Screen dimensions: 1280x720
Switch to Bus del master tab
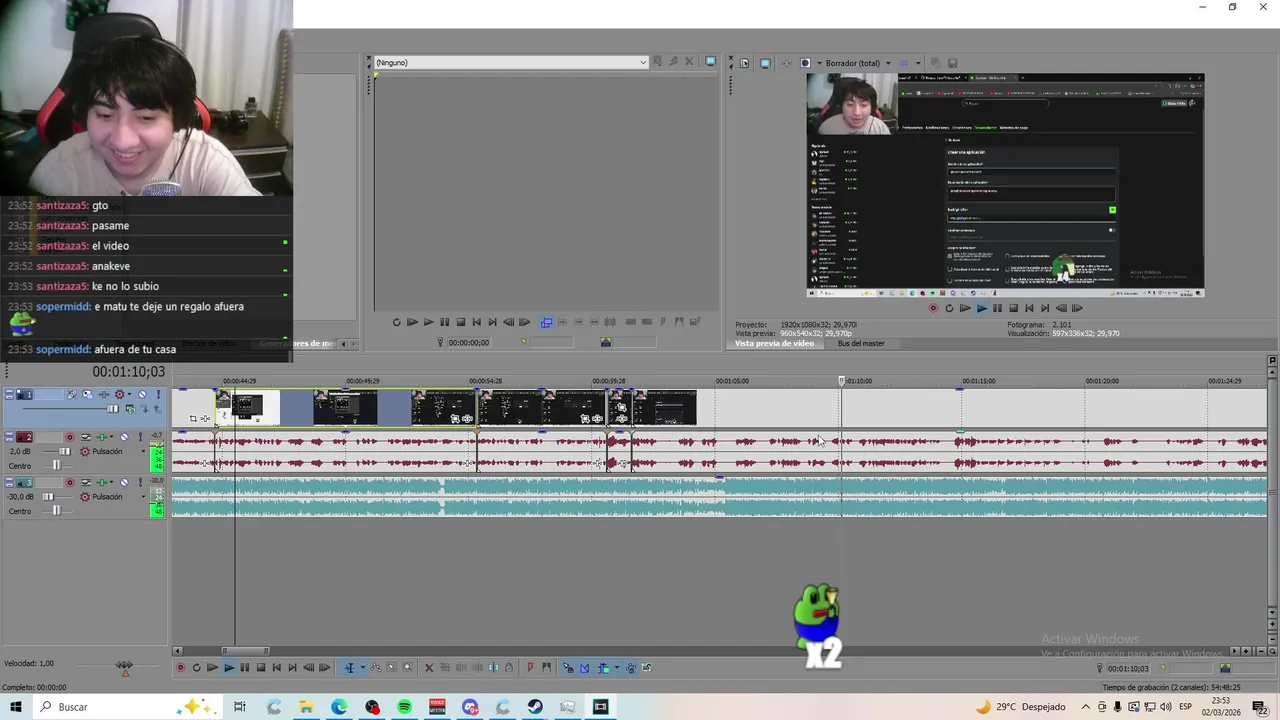point(861,343)
